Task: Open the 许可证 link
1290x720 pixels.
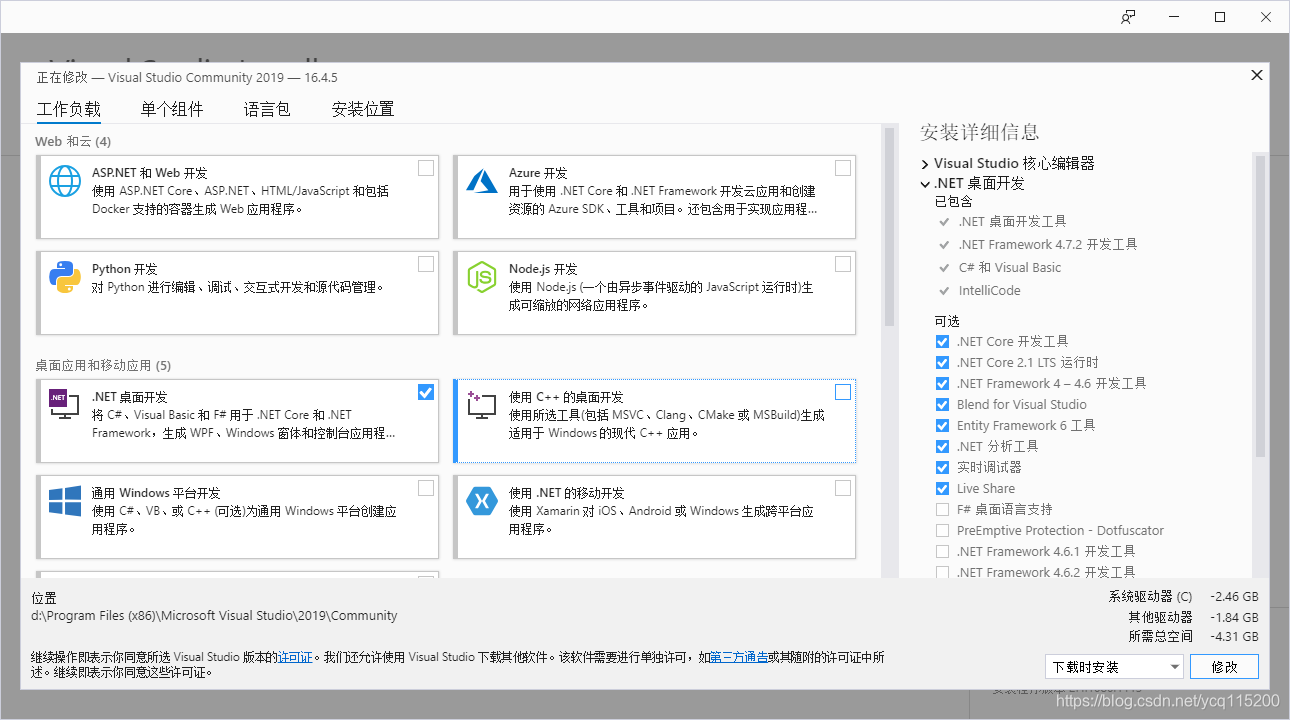Action: coord(295,657)
